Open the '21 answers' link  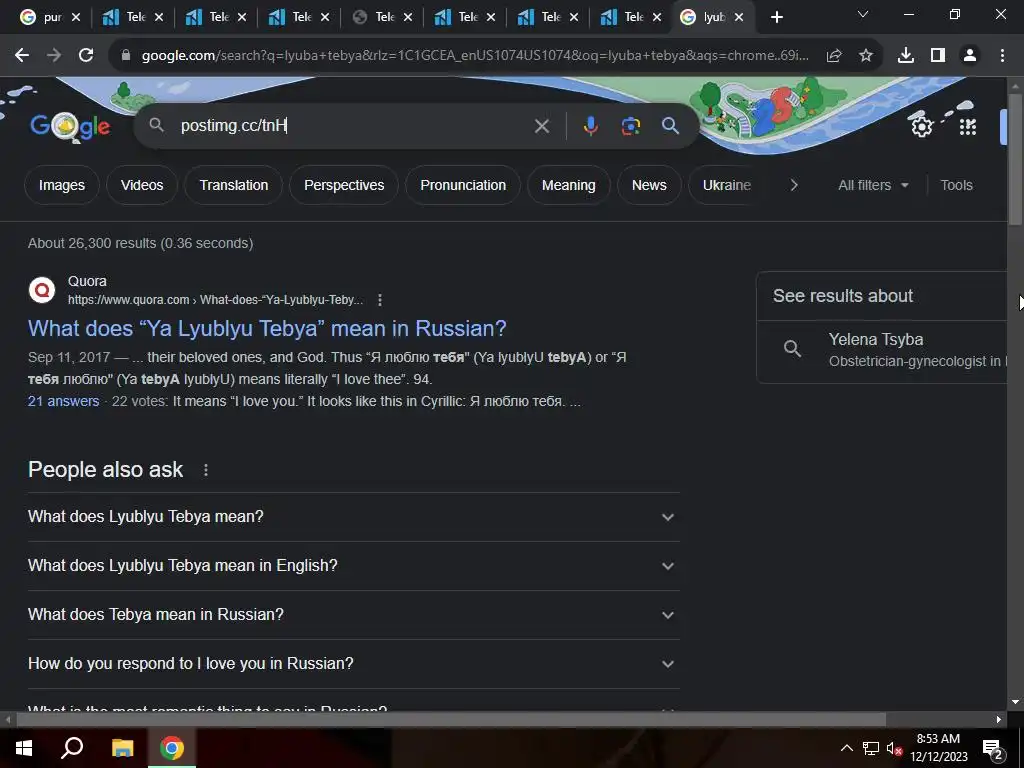coord(63,401)
